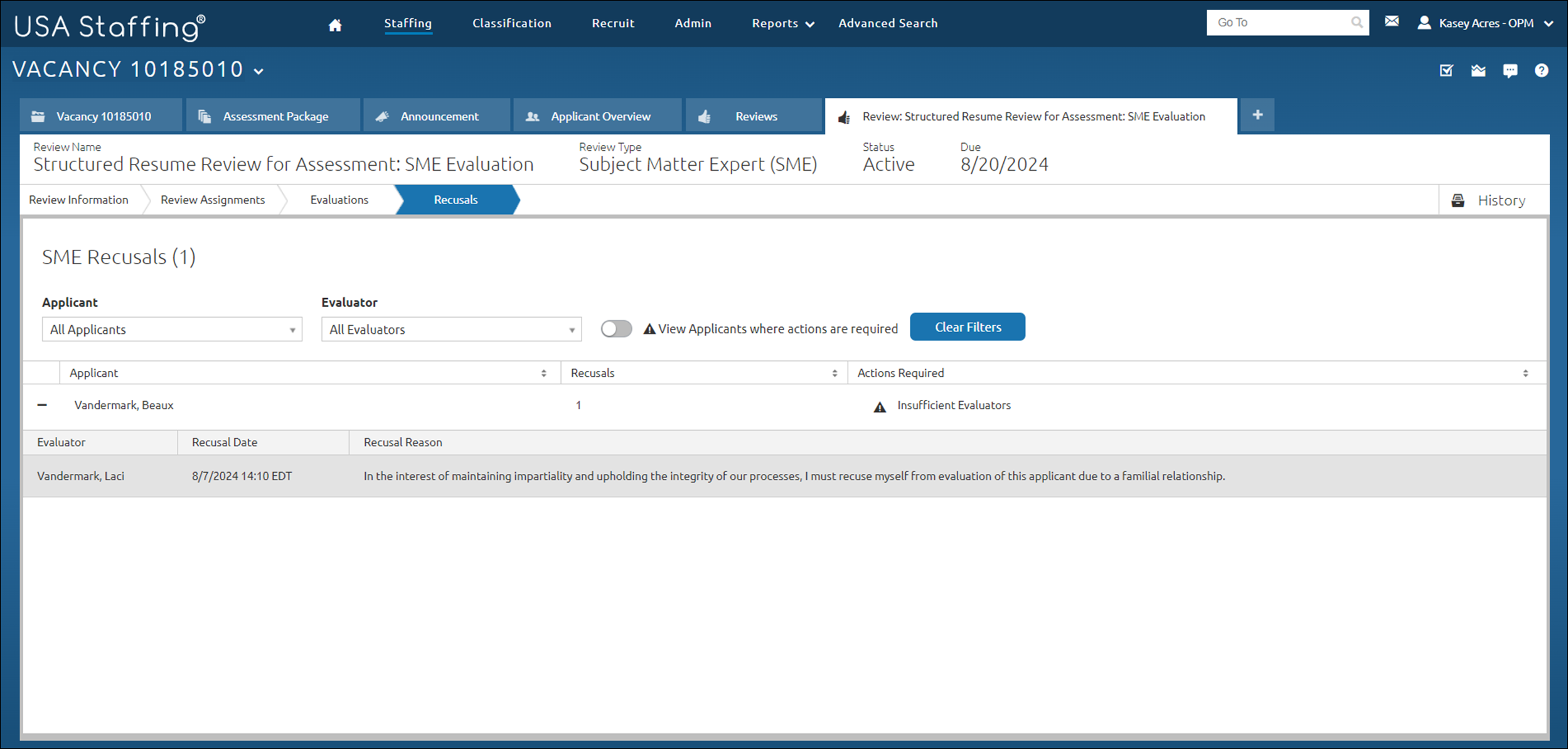Enable View Applicants where actions are required toggle
Image resolution: width=1568 pixels, height=749 pixels.
tap(616, 328)
